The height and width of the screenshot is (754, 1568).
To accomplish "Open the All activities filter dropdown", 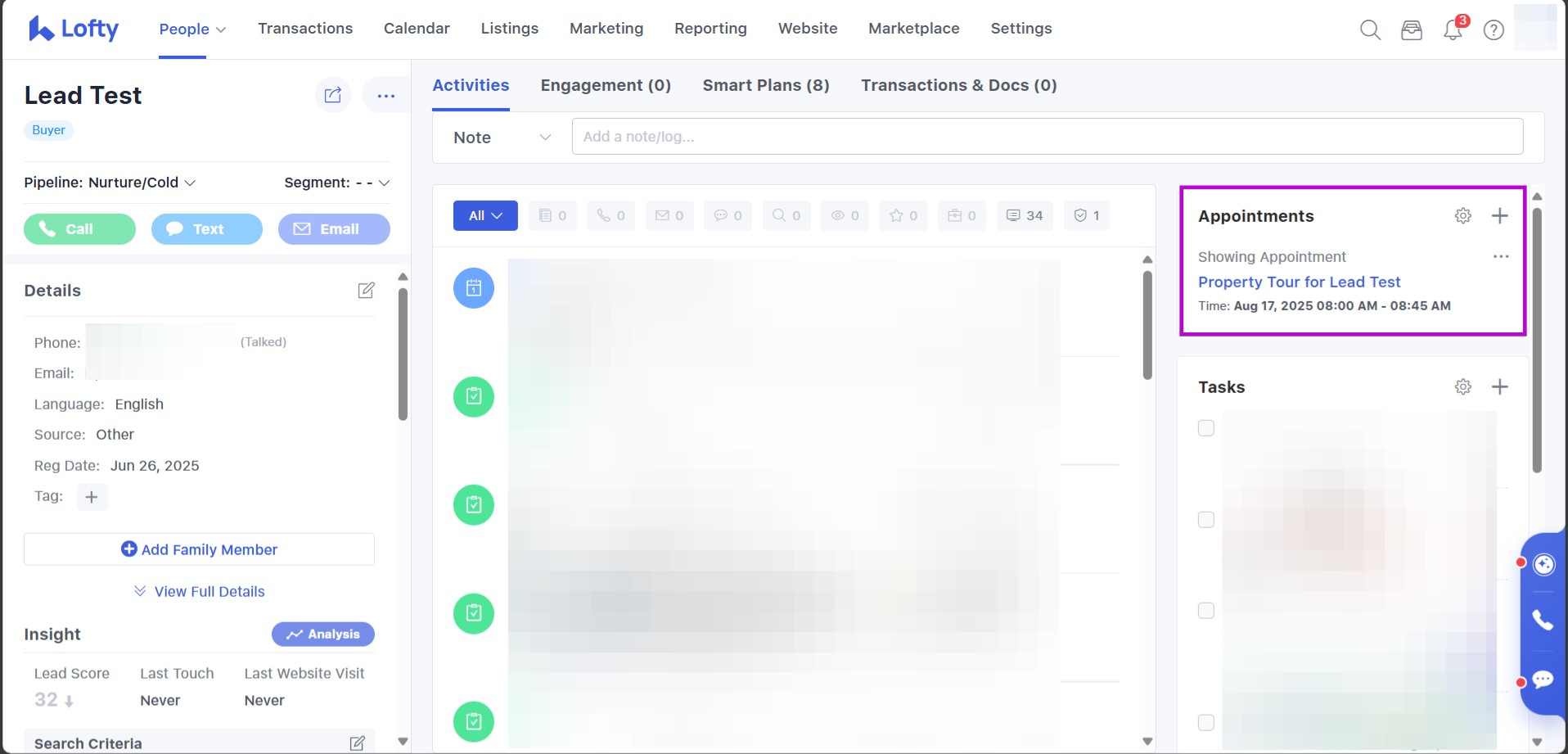I will click(485, 216).
